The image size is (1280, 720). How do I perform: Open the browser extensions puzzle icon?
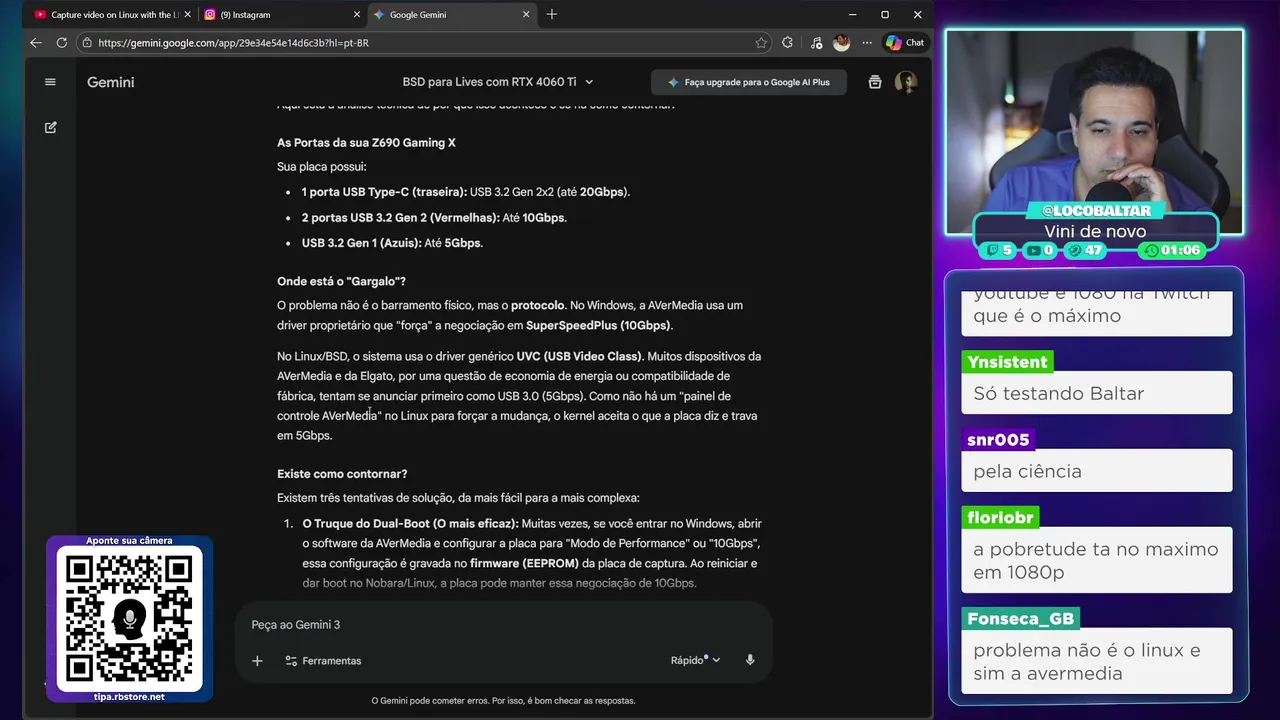pos(788,43)
